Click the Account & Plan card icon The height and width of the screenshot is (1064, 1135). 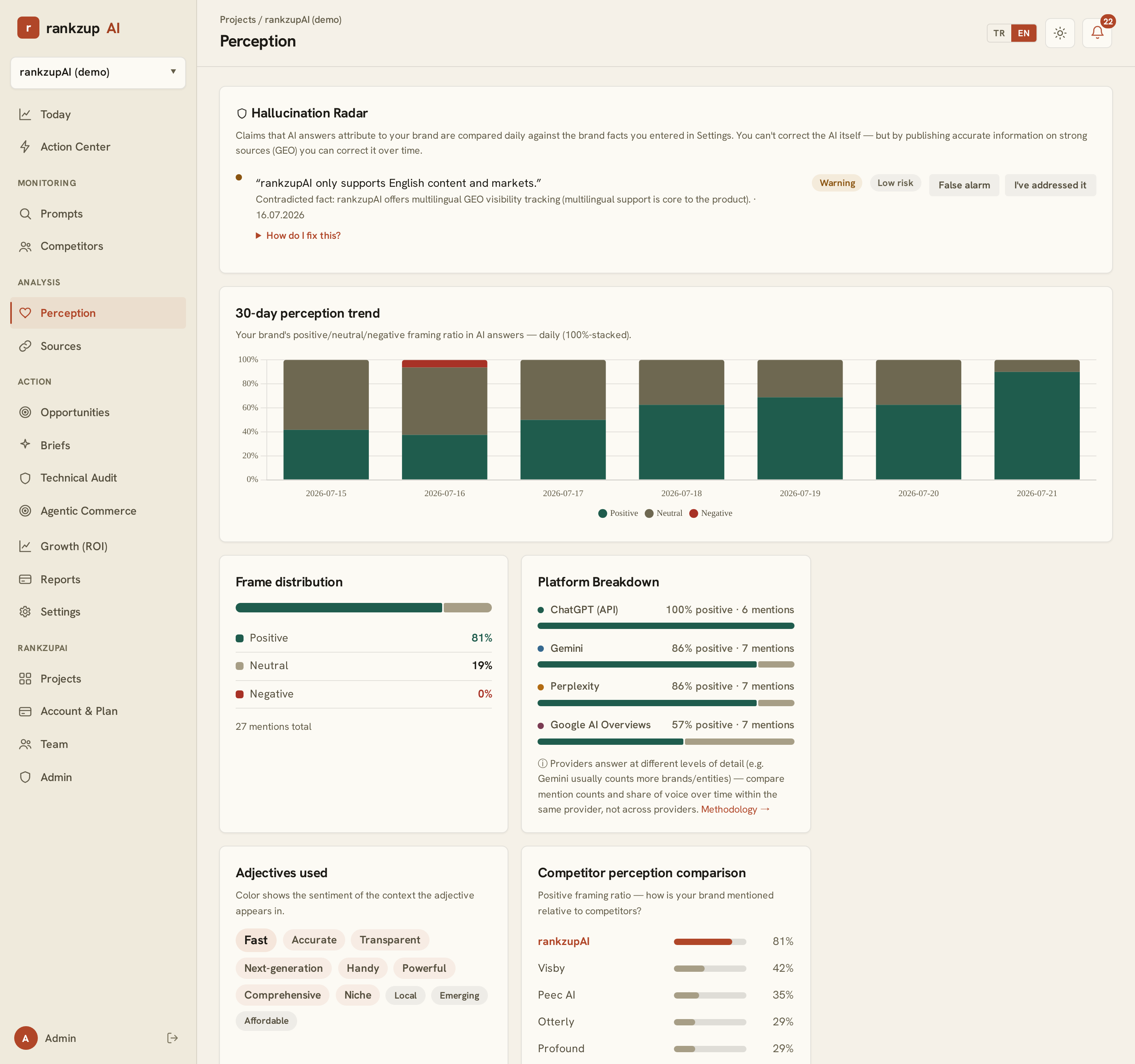[x=25, y=711]
